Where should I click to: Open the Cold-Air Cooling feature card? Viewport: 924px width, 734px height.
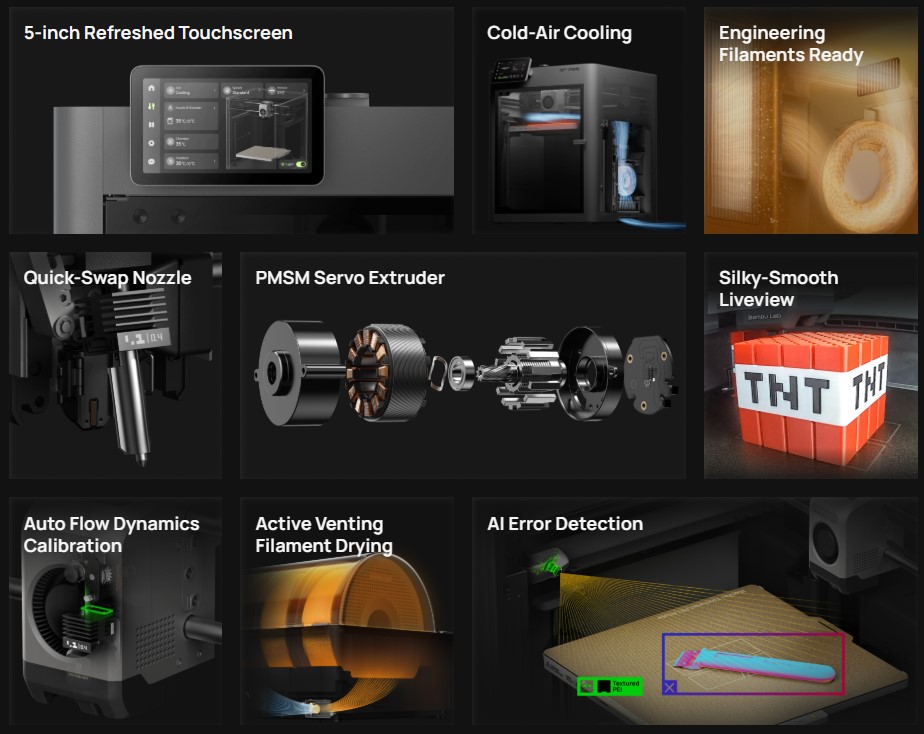click(x=578, y=120)
